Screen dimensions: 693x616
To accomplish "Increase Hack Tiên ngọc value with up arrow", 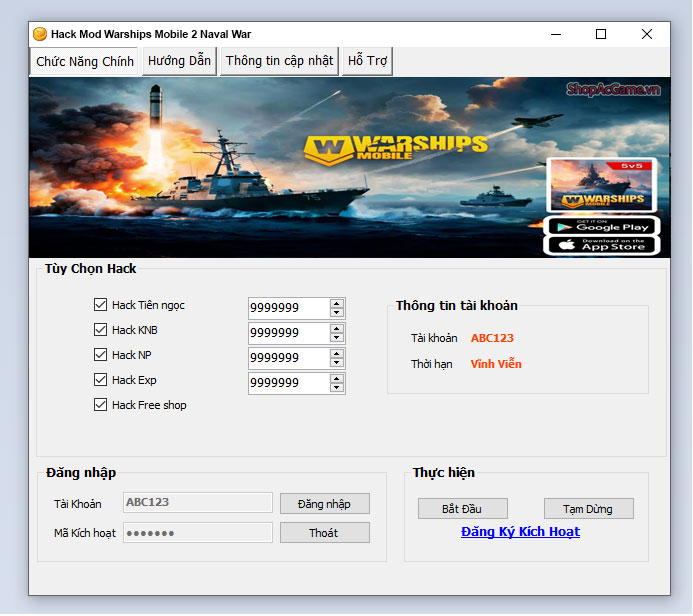I will pos(337,303).
